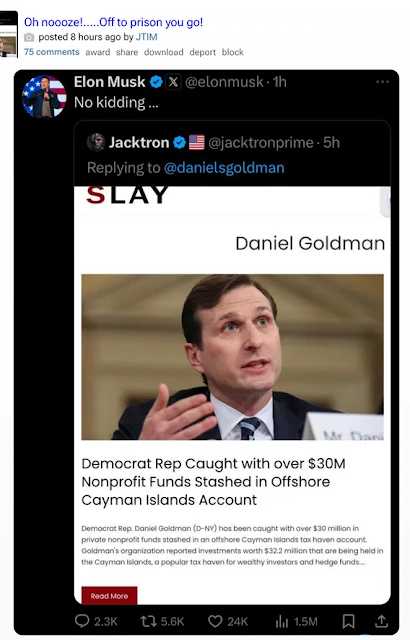
Task: Click the deport link under the post
Action: coord(202,52)
